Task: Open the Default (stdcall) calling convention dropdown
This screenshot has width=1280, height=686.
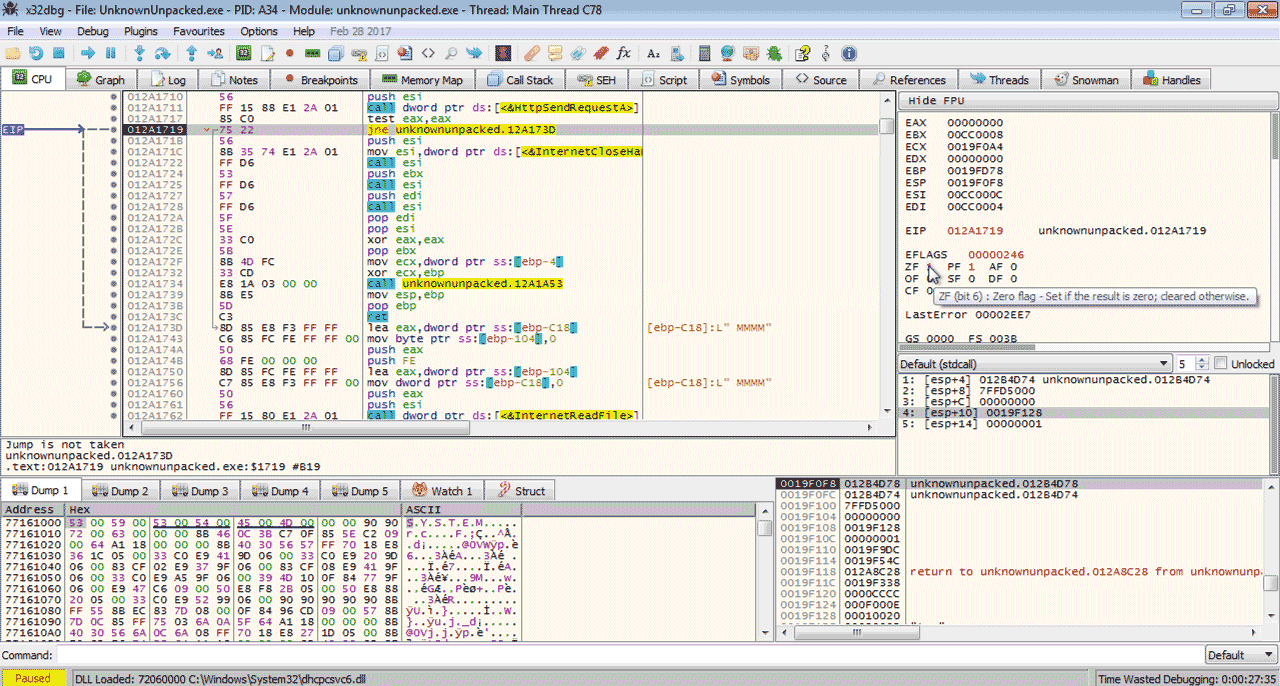Action: pyautogui.click(x=1034, y=364)
